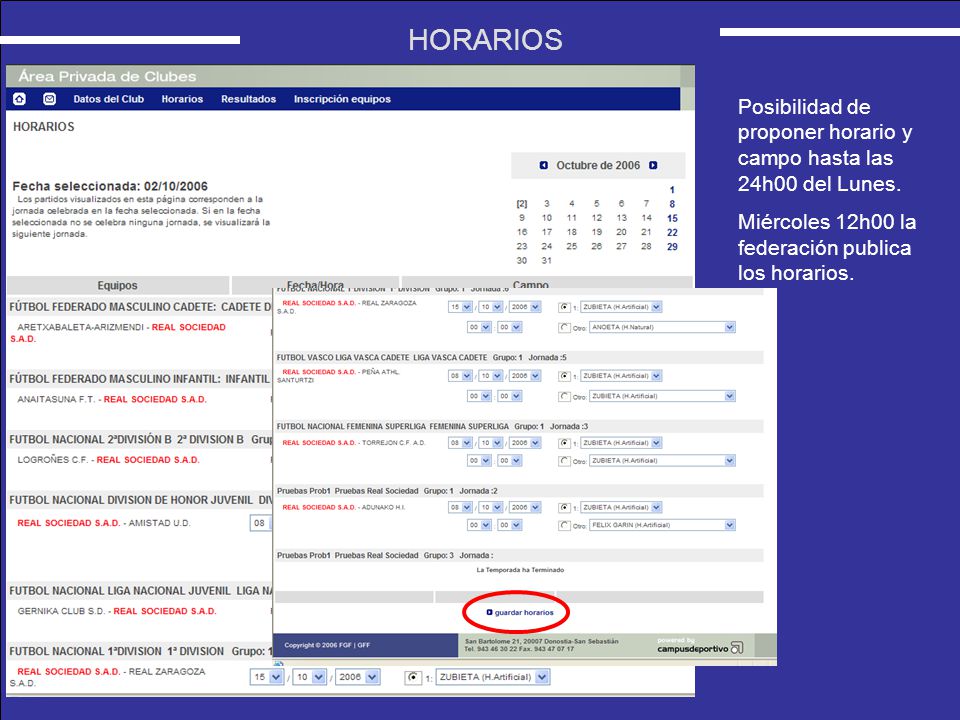
Task: Select Otro field option for Real Zaragoza in overlay
Action: tap(564, 328)
